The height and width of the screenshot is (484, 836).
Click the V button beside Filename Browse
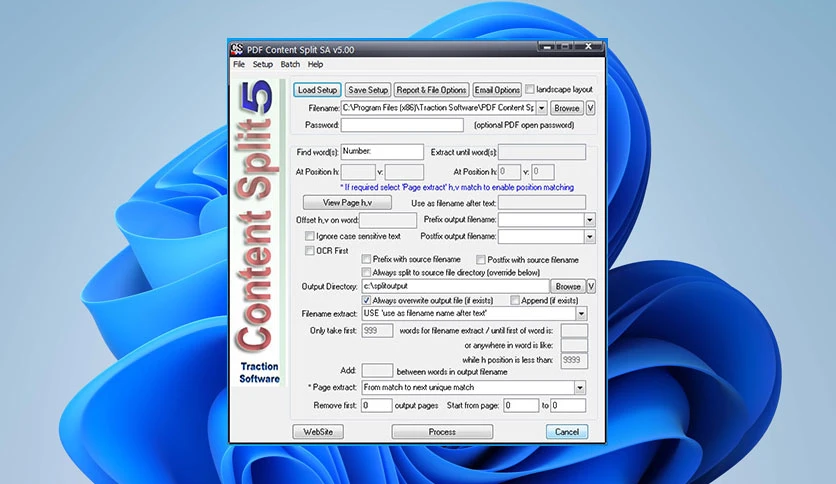591,108
